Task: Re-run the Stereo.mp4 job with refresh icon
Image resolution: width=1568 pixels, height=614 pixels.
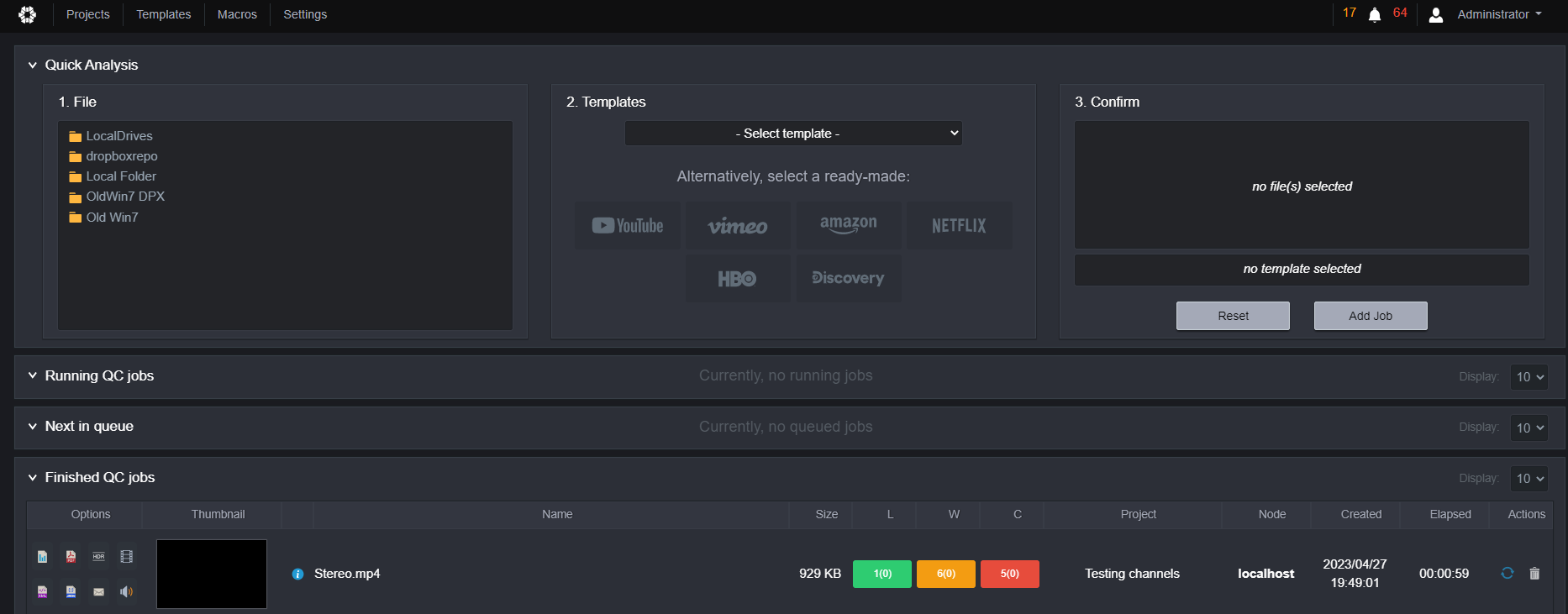Action: (x=1507, y=573)
